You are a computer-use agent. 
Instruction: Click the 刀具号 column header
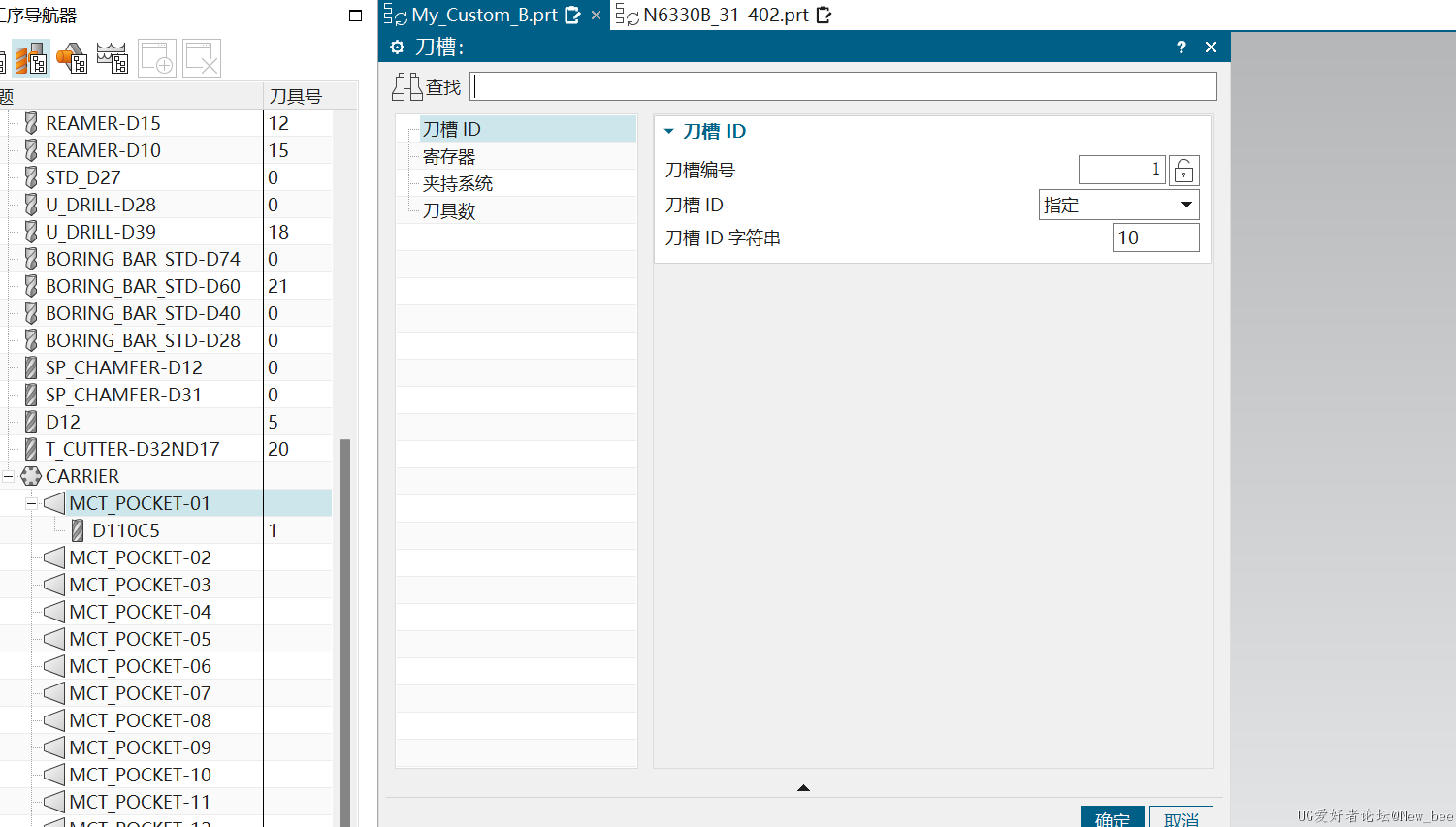point(297,96)
